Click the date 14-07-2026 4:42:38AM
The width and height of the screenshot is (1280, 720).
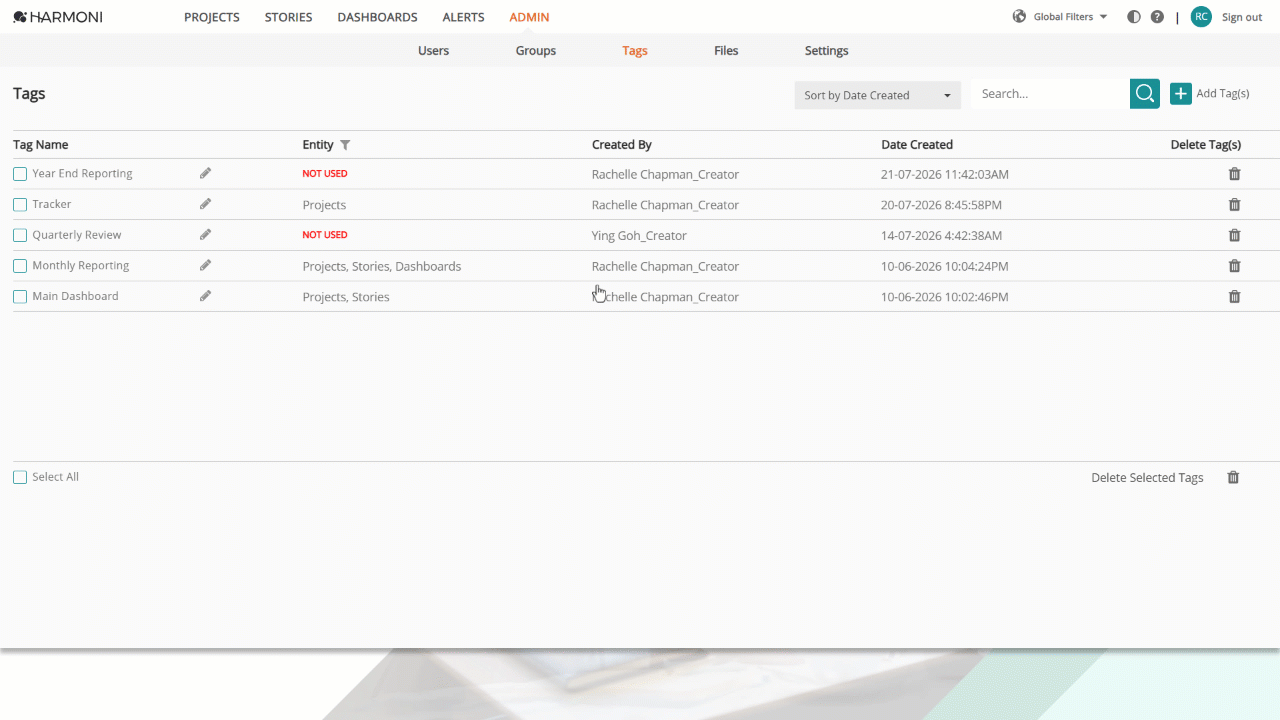(941, 236)
